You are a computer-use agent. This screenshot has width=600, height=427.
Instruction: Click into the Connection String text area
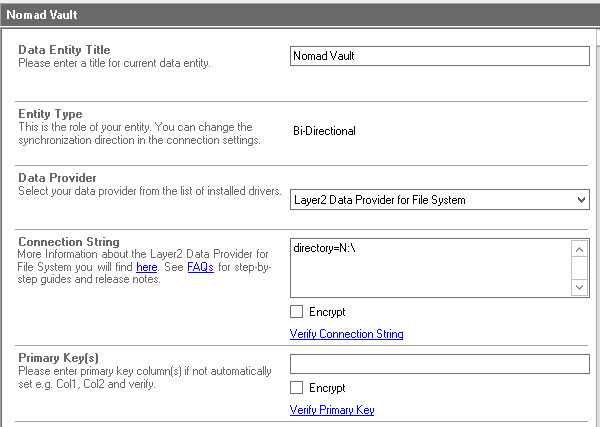pyautogui.click(x=430, y=267)
